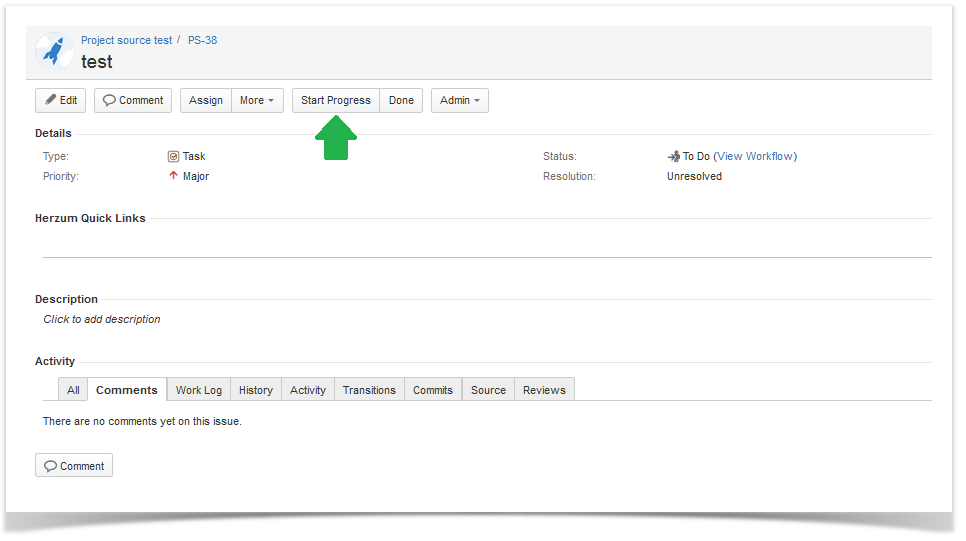Click the To Do status icon
This screenshot has width=966, height=541.
tap(673, 157)
